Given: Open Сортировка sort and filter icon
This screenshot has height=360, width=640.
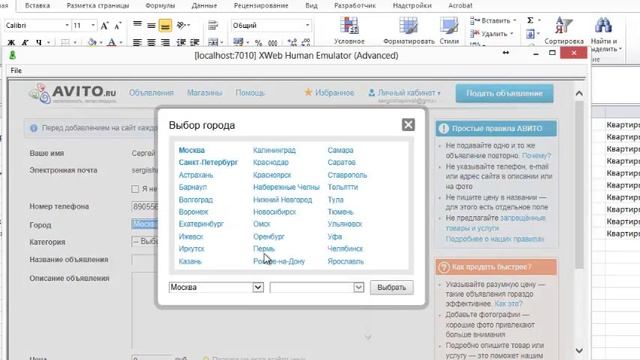Looking at the screenshot, I should pyautogui.click(x=564, y=31).
